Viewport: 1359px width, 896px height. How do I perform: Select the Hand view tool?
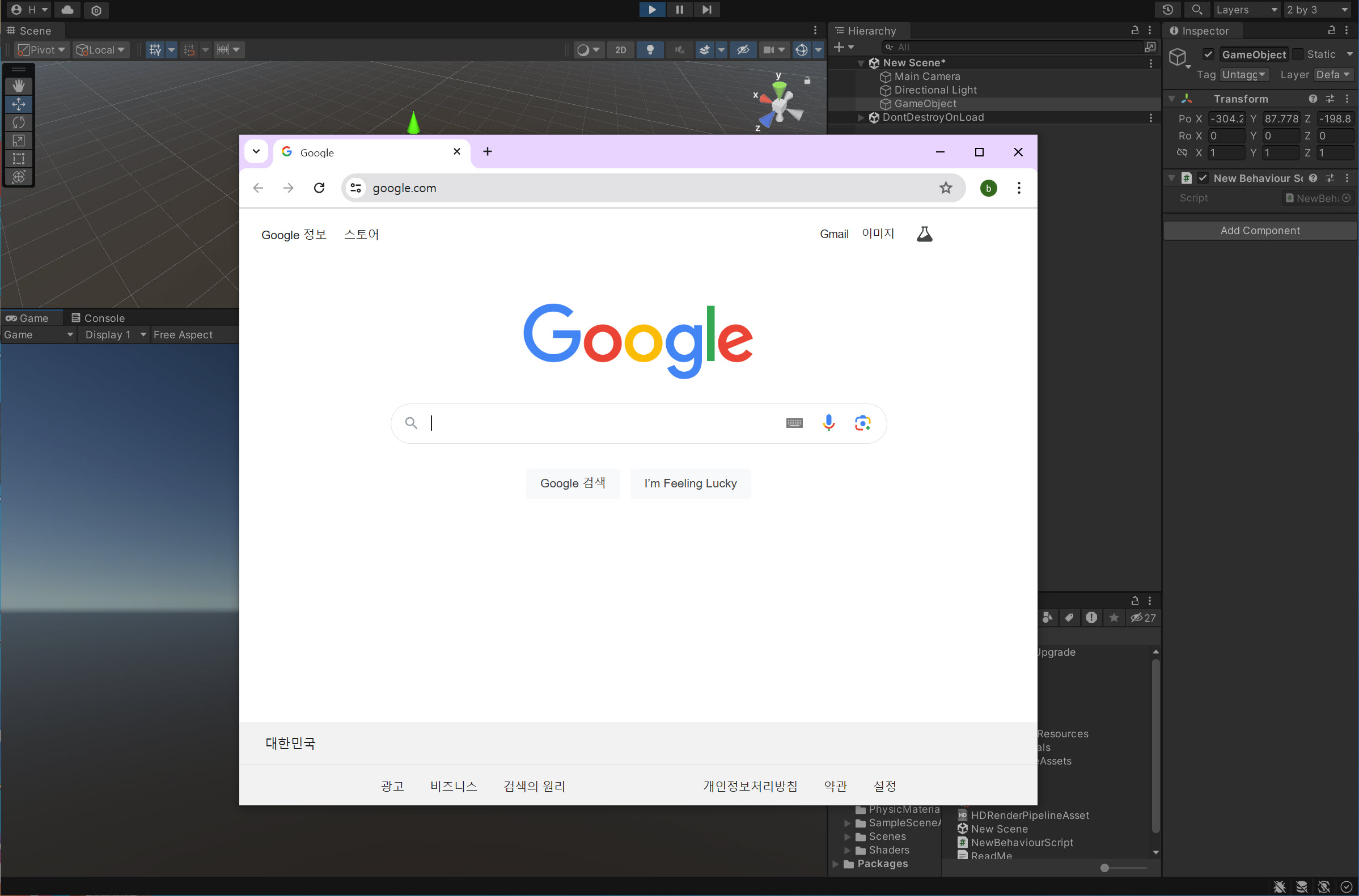click(x=18, y=86)
